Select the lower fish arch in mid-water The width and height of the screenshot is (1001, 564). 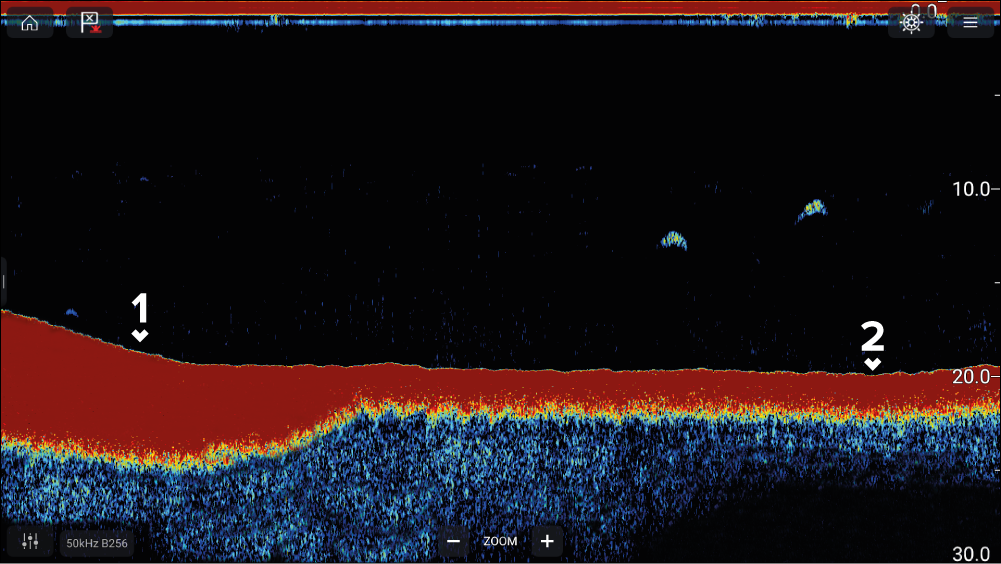pos(674,239)
